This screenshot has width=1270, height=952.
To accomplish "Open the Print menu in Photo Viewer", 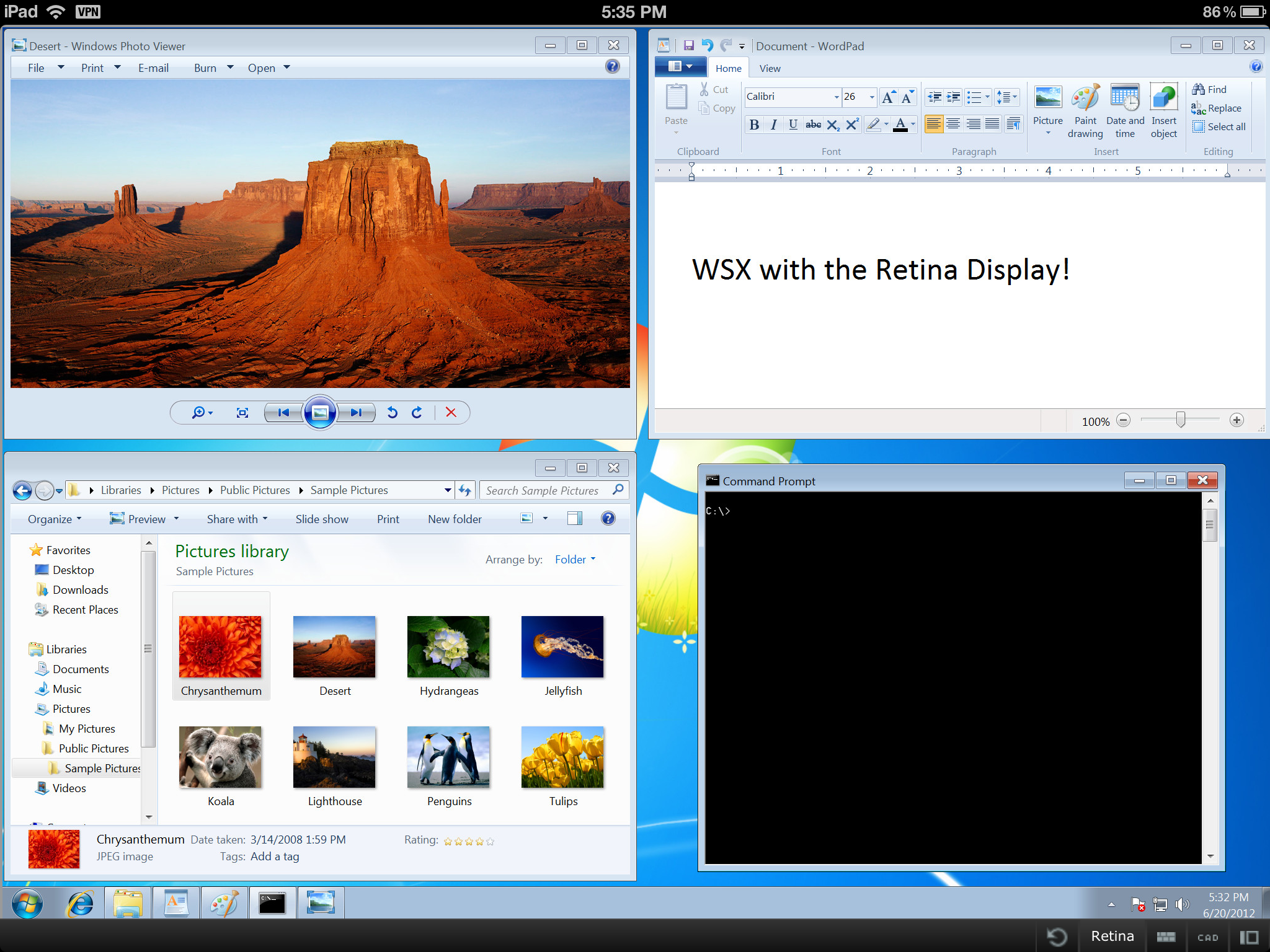I will coord(100,68).
